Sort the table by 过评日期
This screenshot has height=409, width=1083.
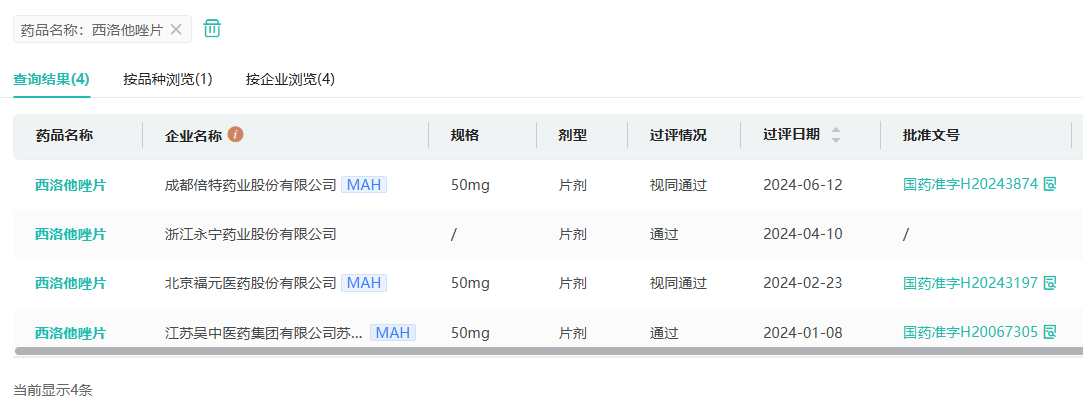[836, 135]
